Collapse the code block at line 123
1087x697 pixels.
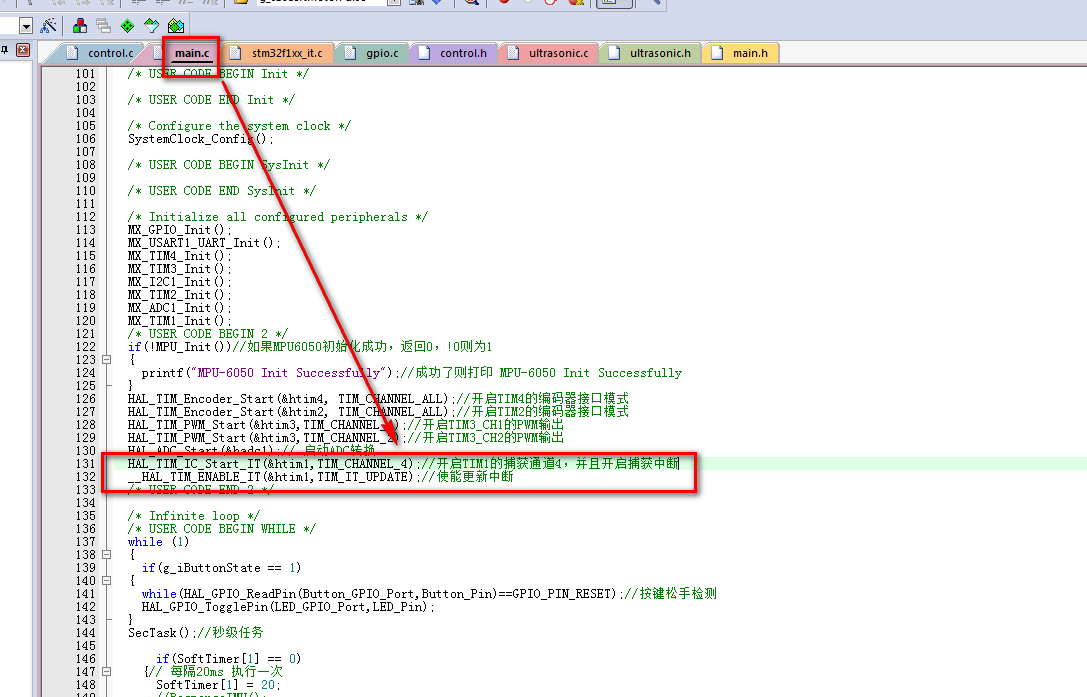(x=106, y=359)
